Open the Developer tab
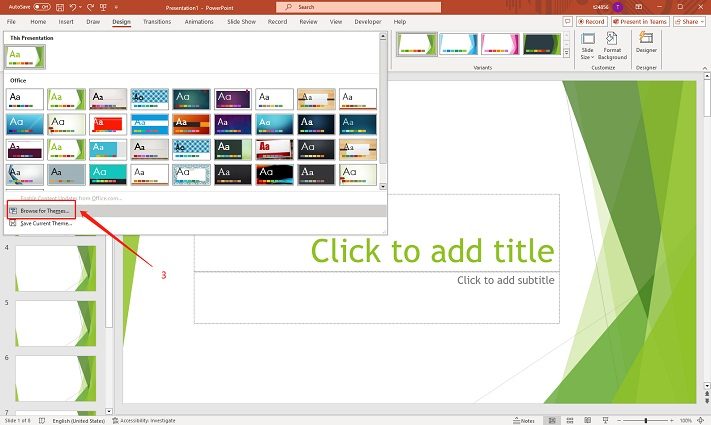This screenshot has width=711, height=425. pos(368,21)
